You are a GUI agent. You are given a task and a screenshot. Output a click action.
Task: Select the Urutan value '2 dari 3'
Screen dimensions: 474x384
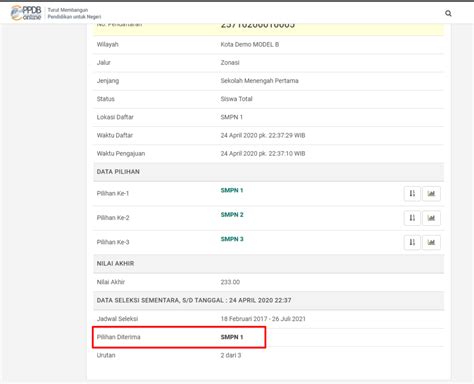(x=231, y=355)
